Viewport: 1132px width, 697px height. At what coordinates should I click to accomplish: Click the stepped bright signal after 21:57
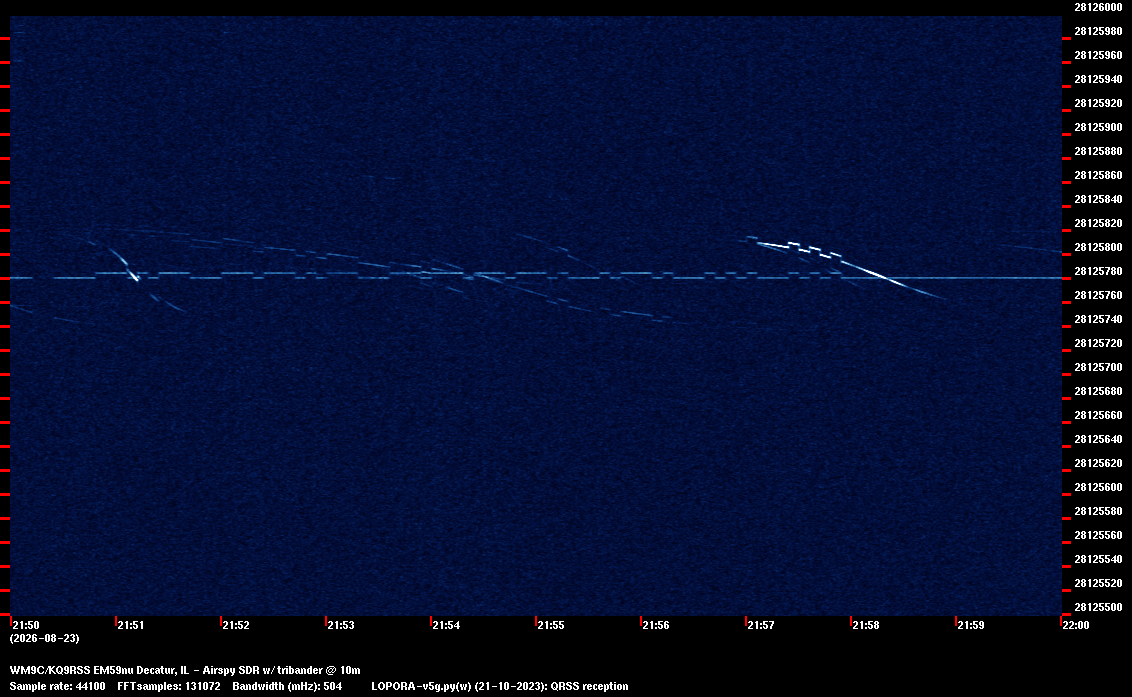pyautogui.click(x=796, y=247)
